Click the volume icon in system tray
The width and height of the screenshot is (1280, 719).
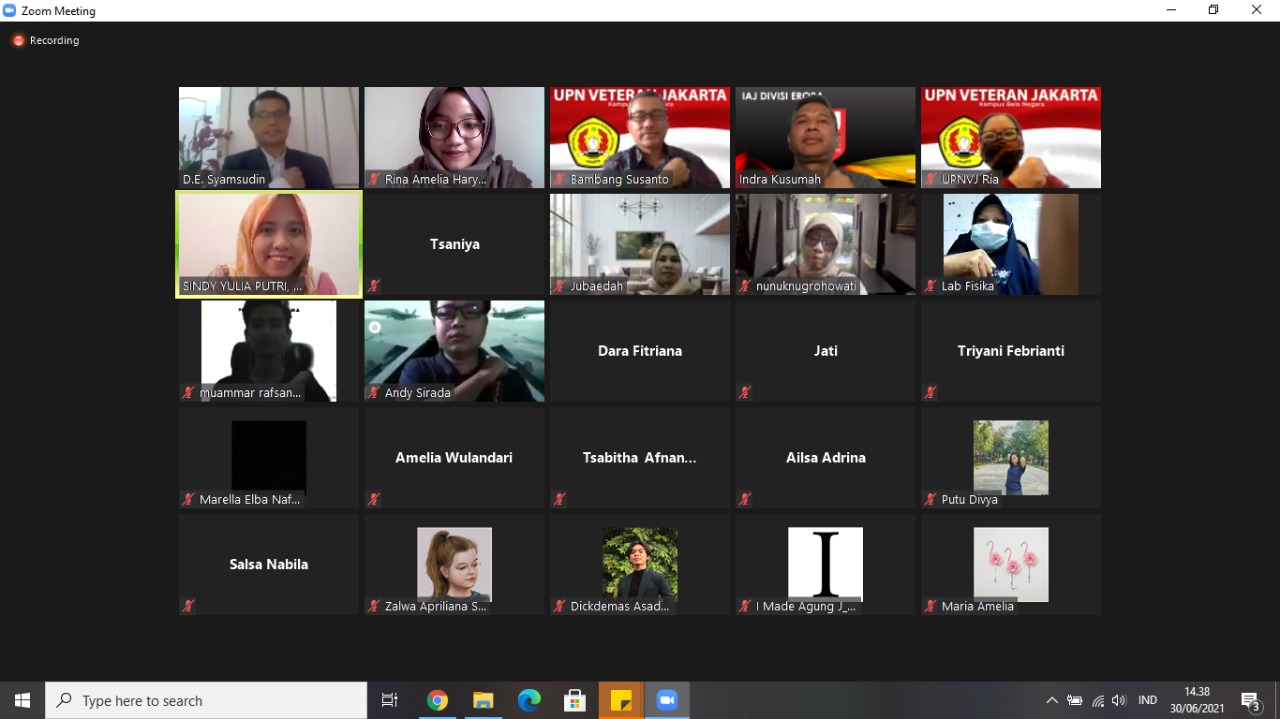1119,701
